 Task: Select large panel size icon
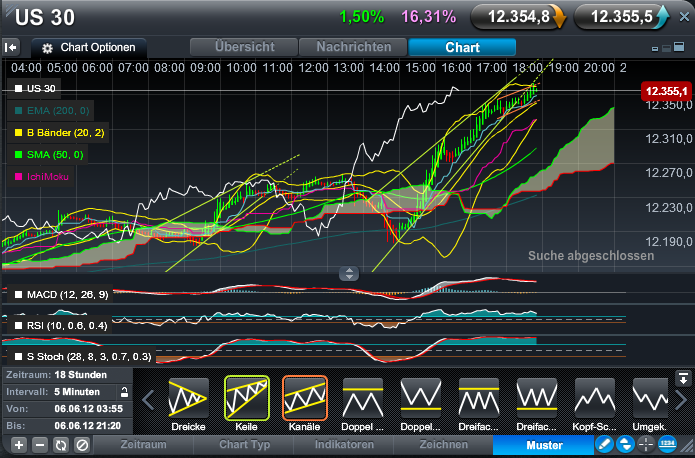pos(679,47)
